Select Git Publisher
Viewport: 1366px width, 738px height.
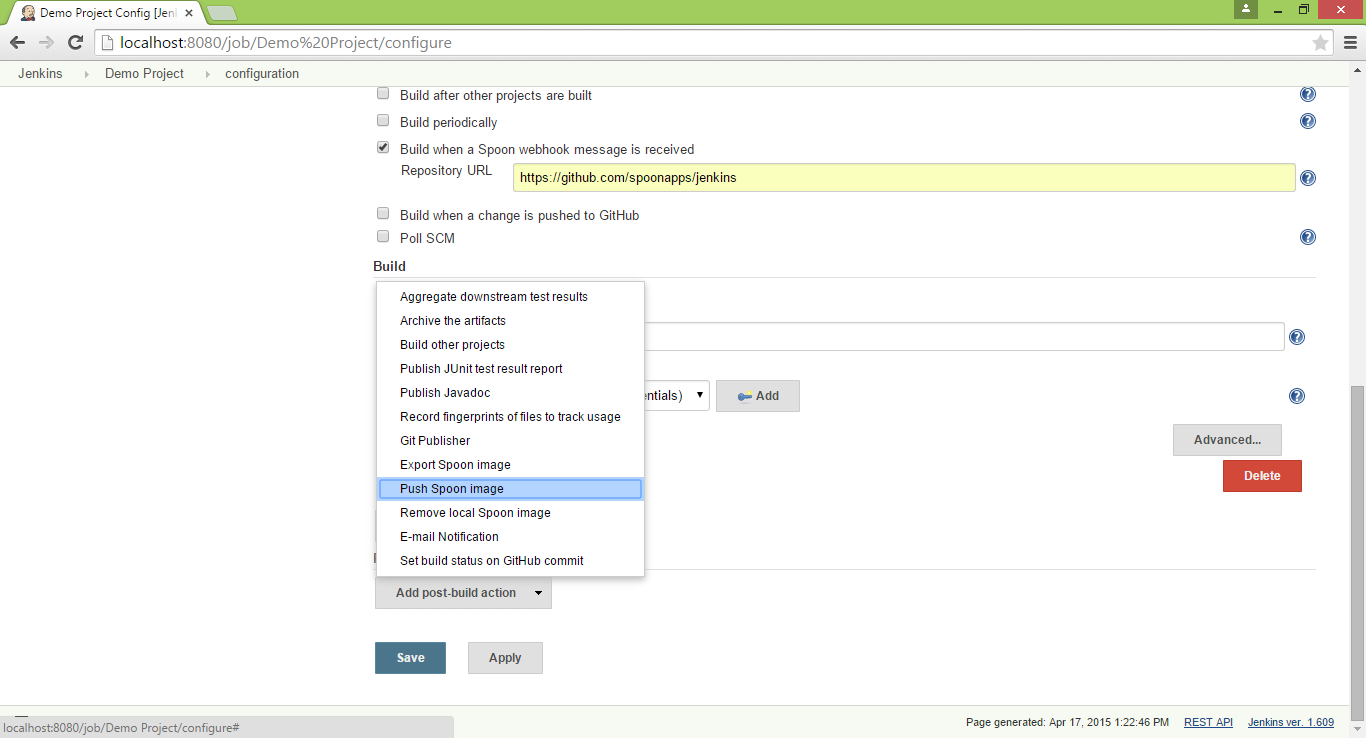510,441
